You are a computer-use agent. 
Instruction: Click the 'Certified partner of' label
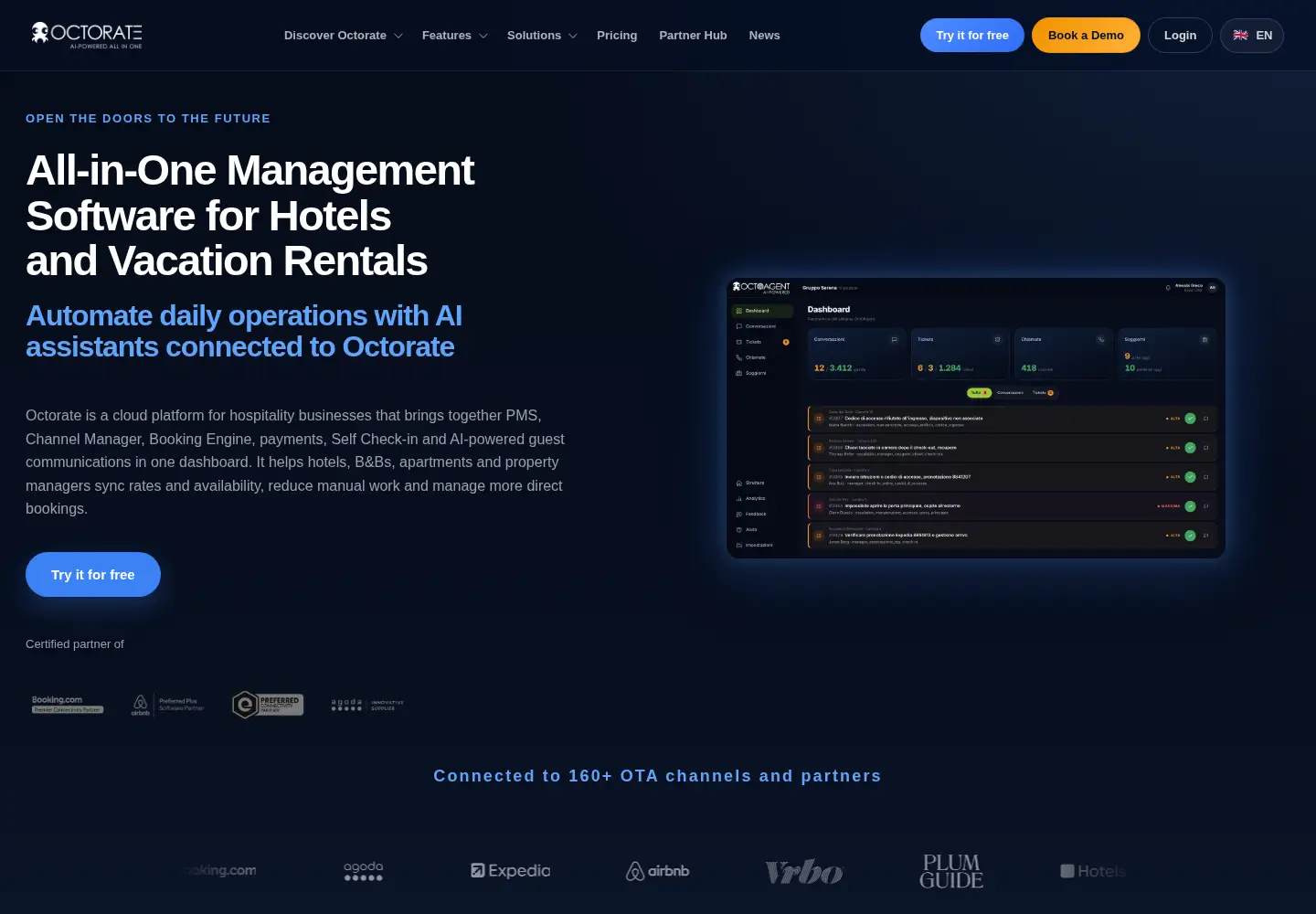[75, 644]
